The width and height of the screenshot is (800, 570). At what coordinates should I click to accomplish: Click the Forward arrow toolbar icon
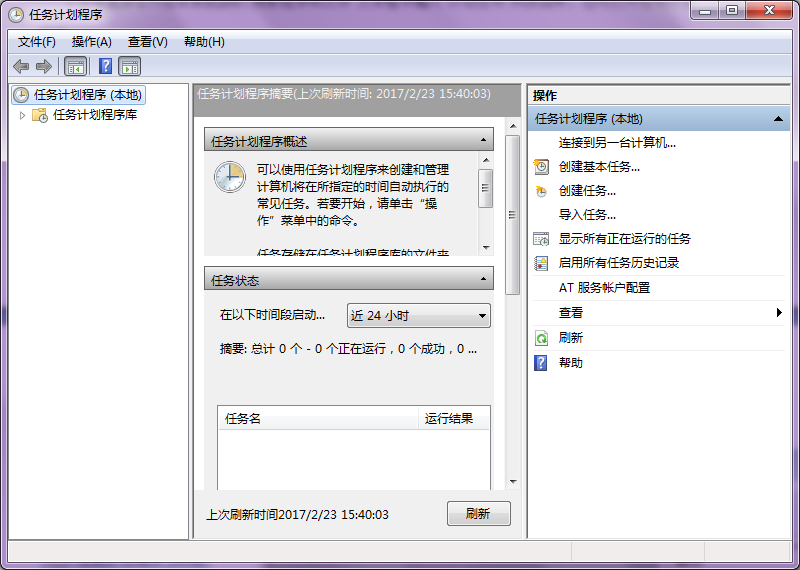(x=44, y=66)
